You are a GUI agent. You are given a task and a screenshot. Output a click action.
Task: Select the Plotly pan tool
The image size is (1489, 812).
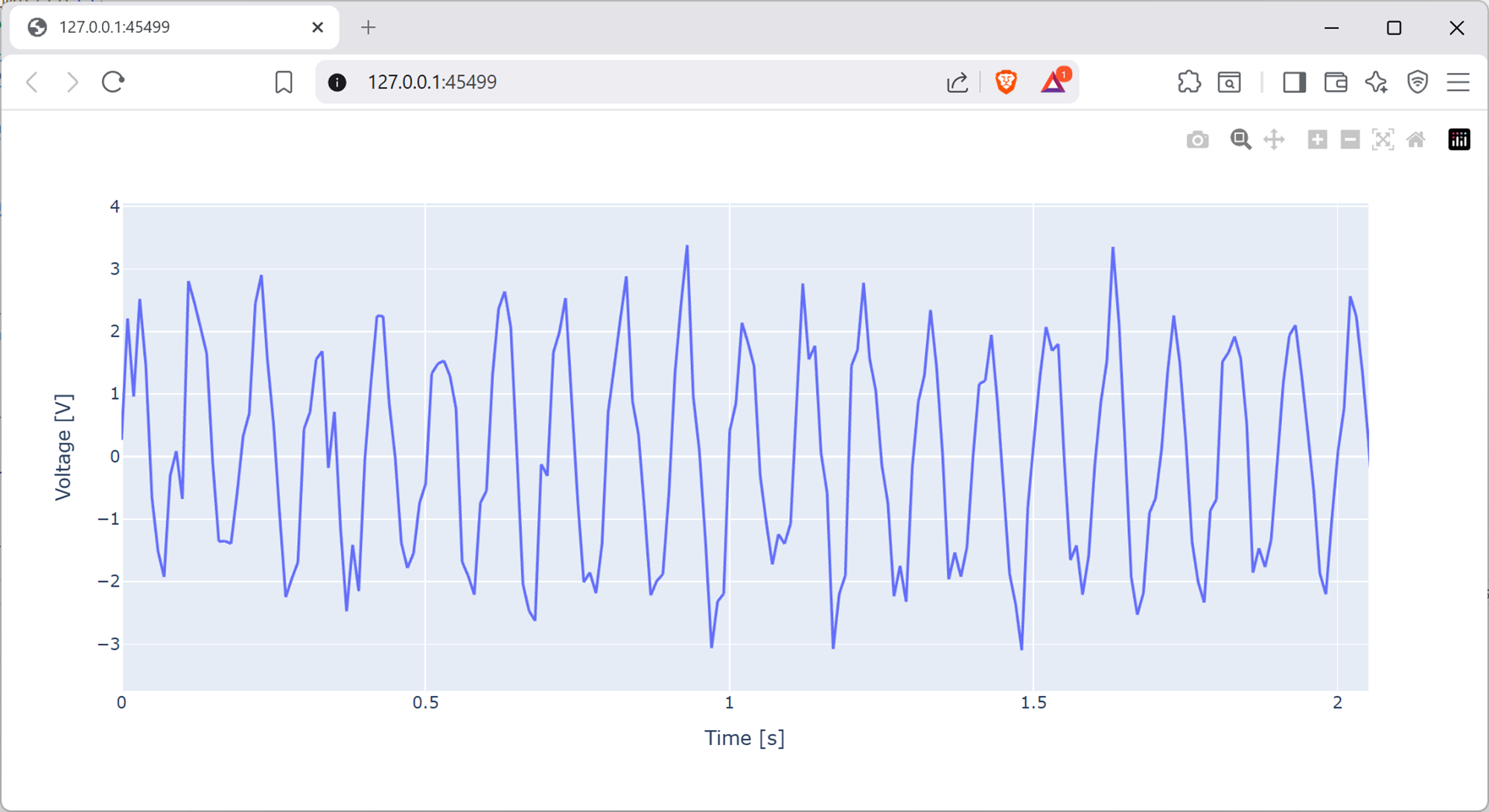click(x=1274, y=140)
